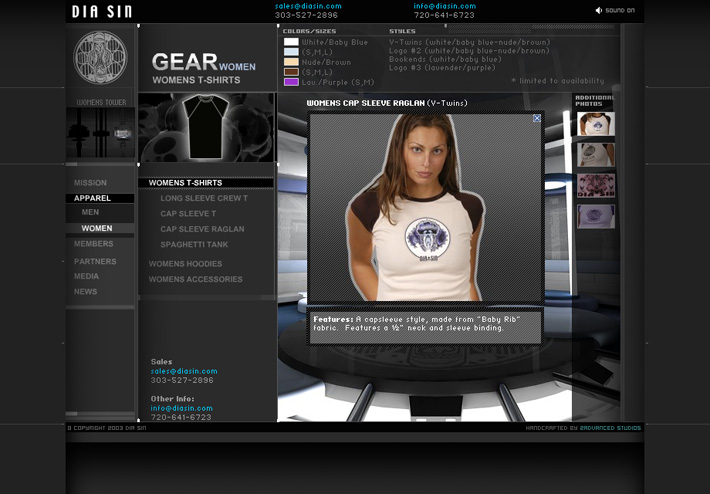Select Womens T-Shirts category header
The width and height of the screenshot is (710, 494).
(x=185, y=183)
